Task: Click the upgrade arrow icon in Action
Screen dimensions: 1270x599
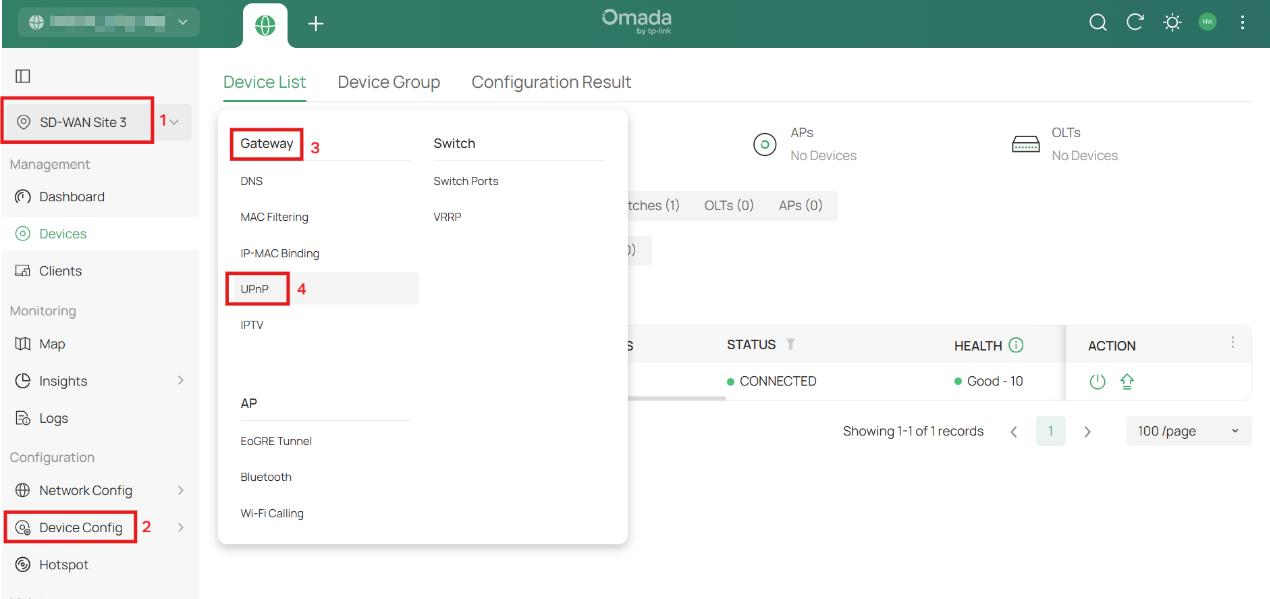Action: point(1127,381)
